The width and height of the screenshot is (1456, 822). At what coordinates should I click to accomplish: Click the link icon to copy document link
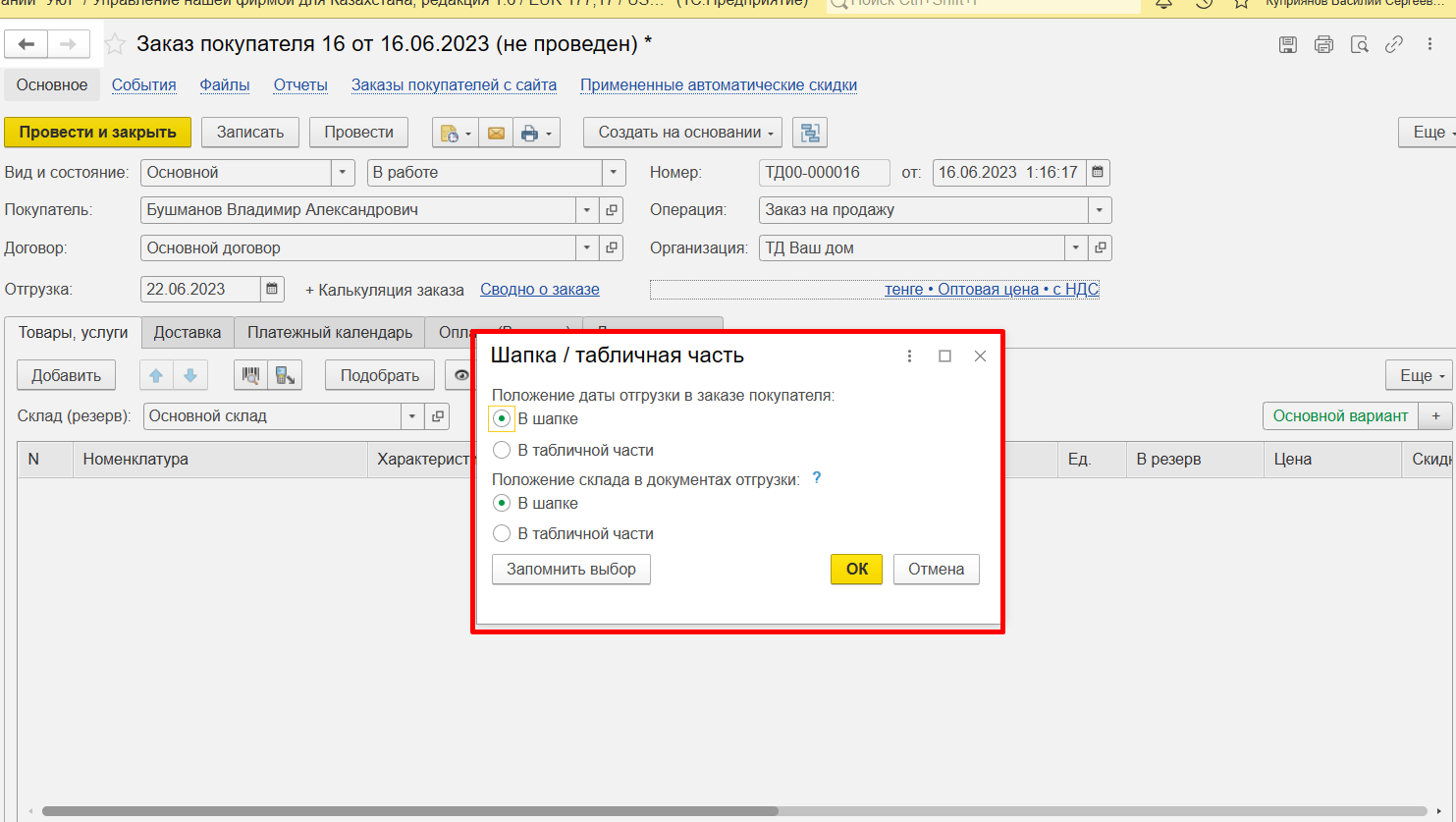click(1393, 44)
